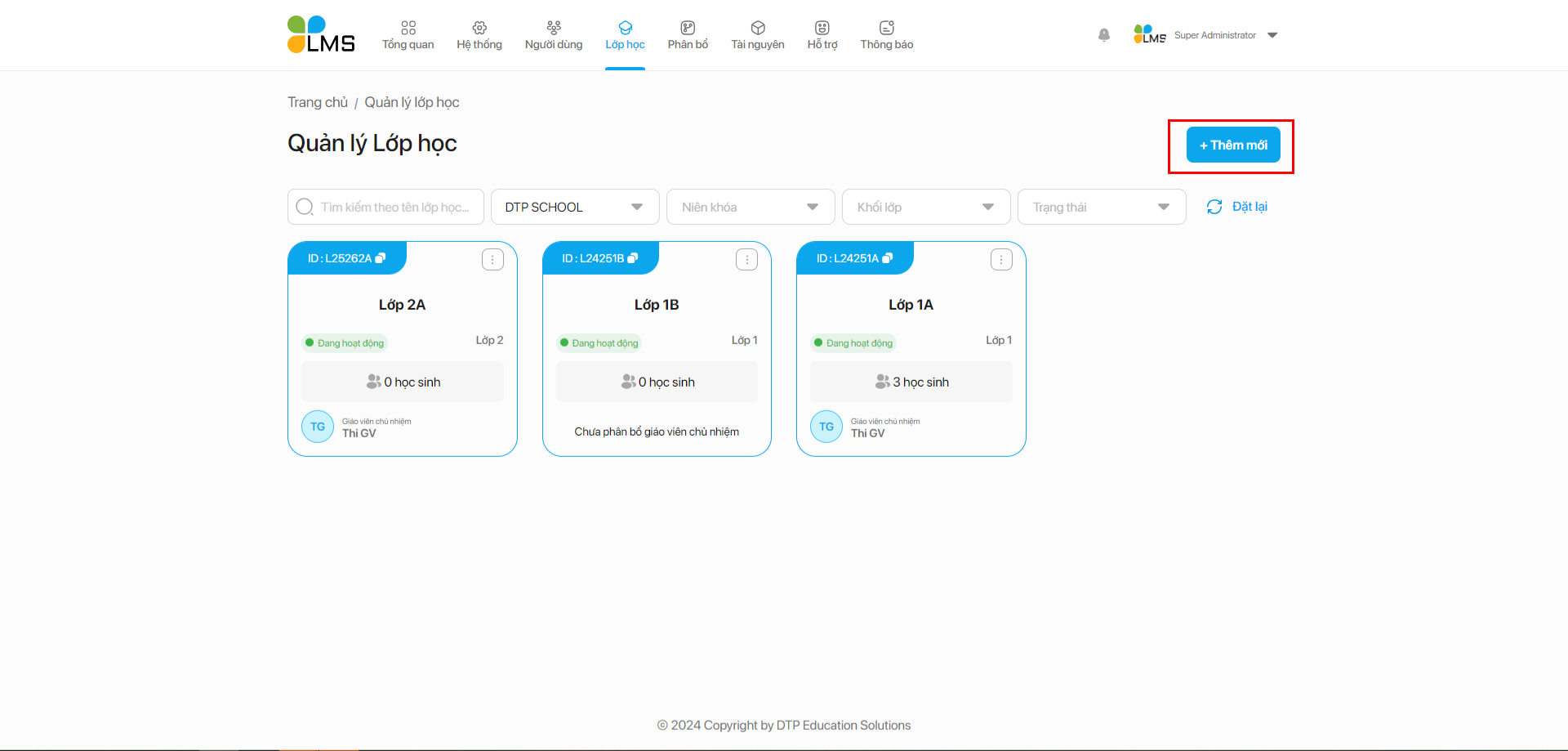Copy class ID L24251B using copy icon
Viewport: 1568px width, 751px height.
tap(633, 258)
